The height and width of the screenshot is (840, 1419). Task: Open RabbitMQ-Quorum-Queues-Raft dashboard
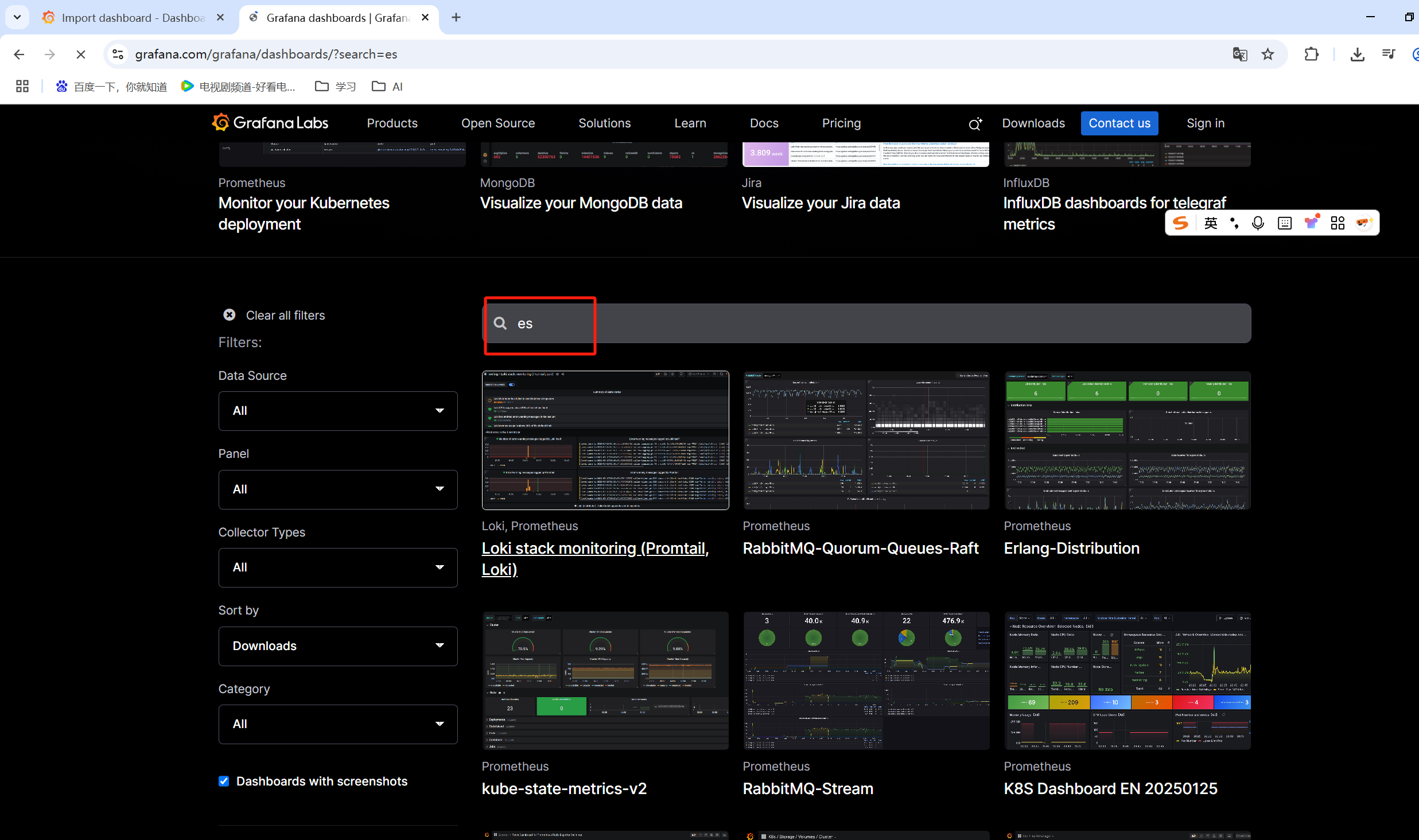click(861, 548)
